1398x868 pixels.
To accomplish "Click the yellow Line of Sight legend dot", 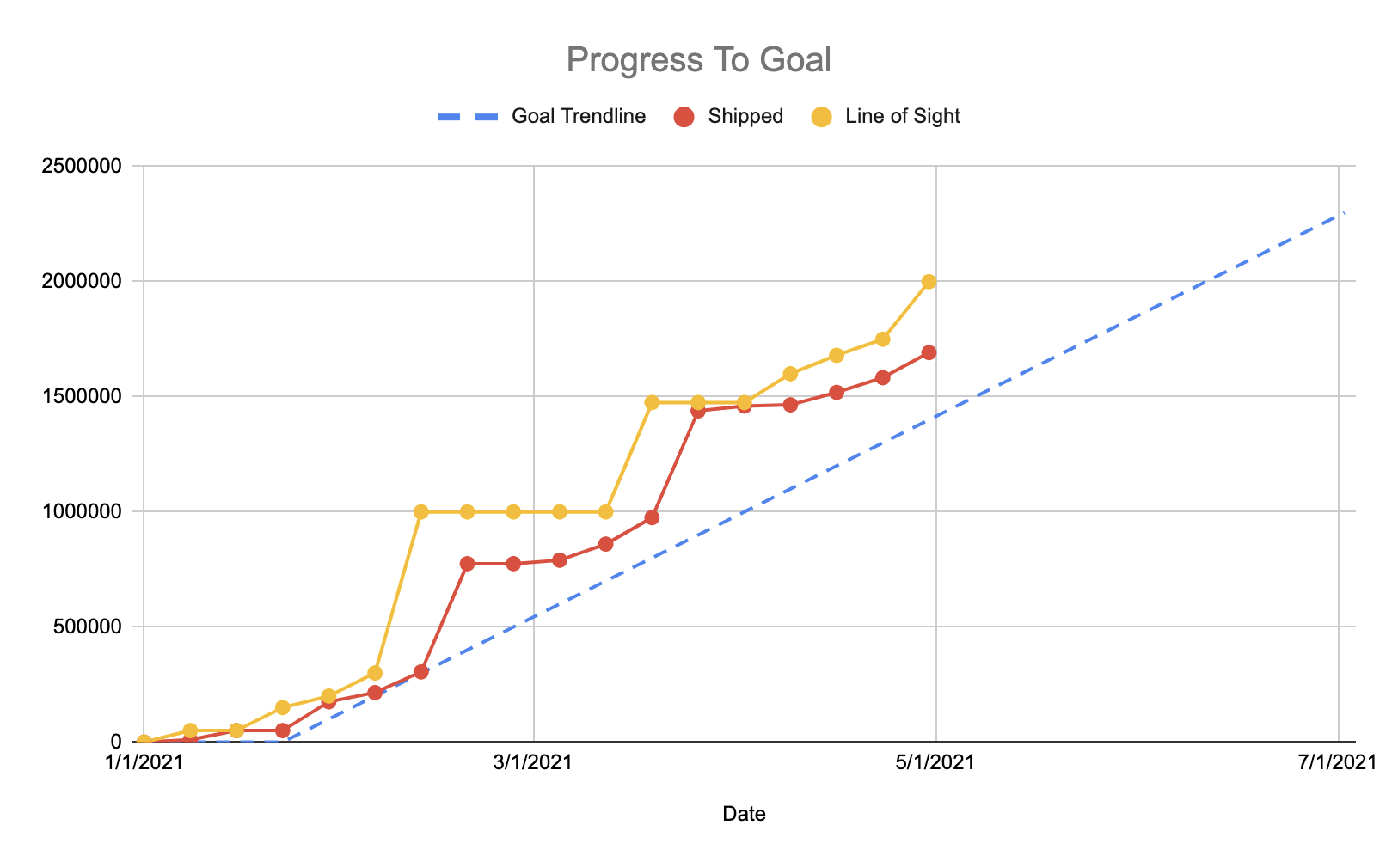I will tap(822, 117).
